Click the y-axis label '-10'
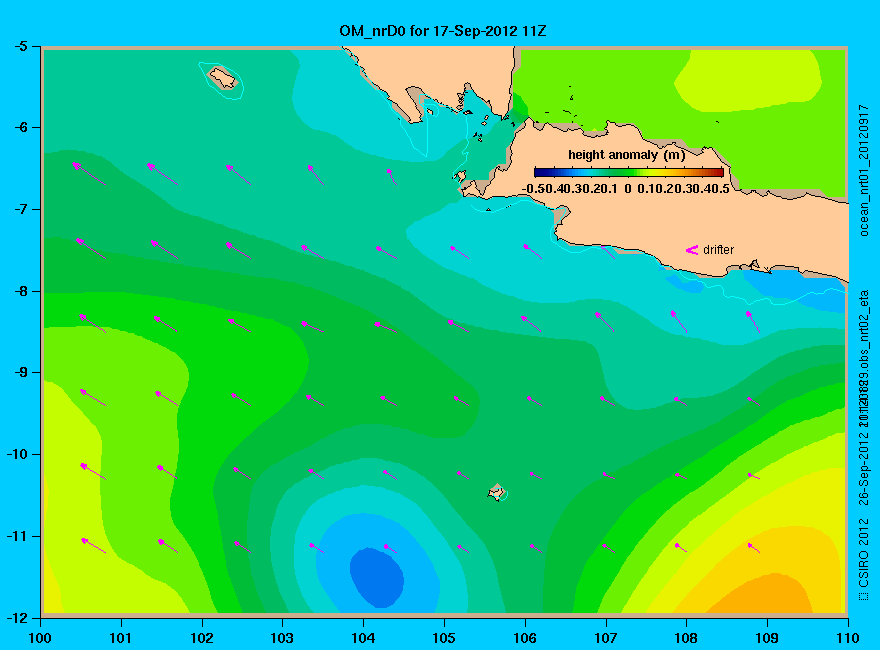The width and height of the screenshot is (880, 650). [16, 454]
